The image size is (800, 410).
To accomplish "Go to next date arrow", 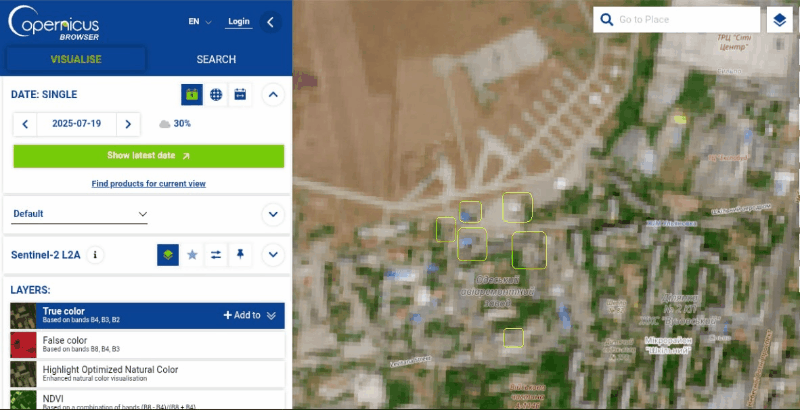I will [128, 124].
